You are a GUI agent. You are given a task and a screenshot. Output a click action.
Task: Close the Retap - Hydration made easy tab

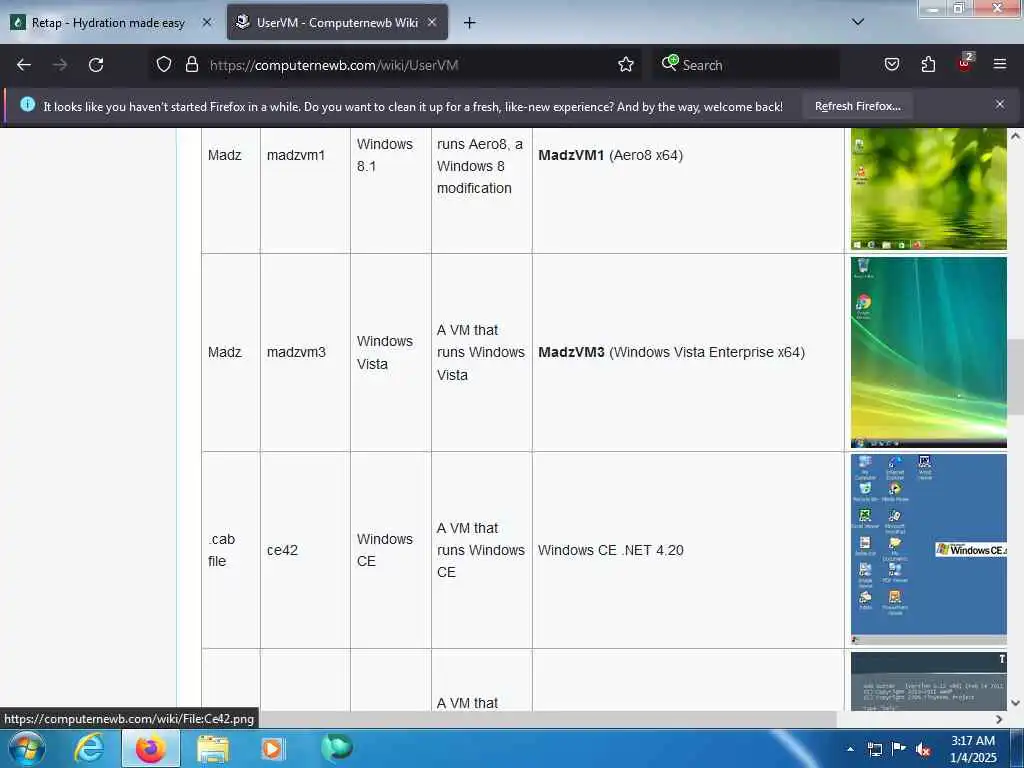[206, 23]
